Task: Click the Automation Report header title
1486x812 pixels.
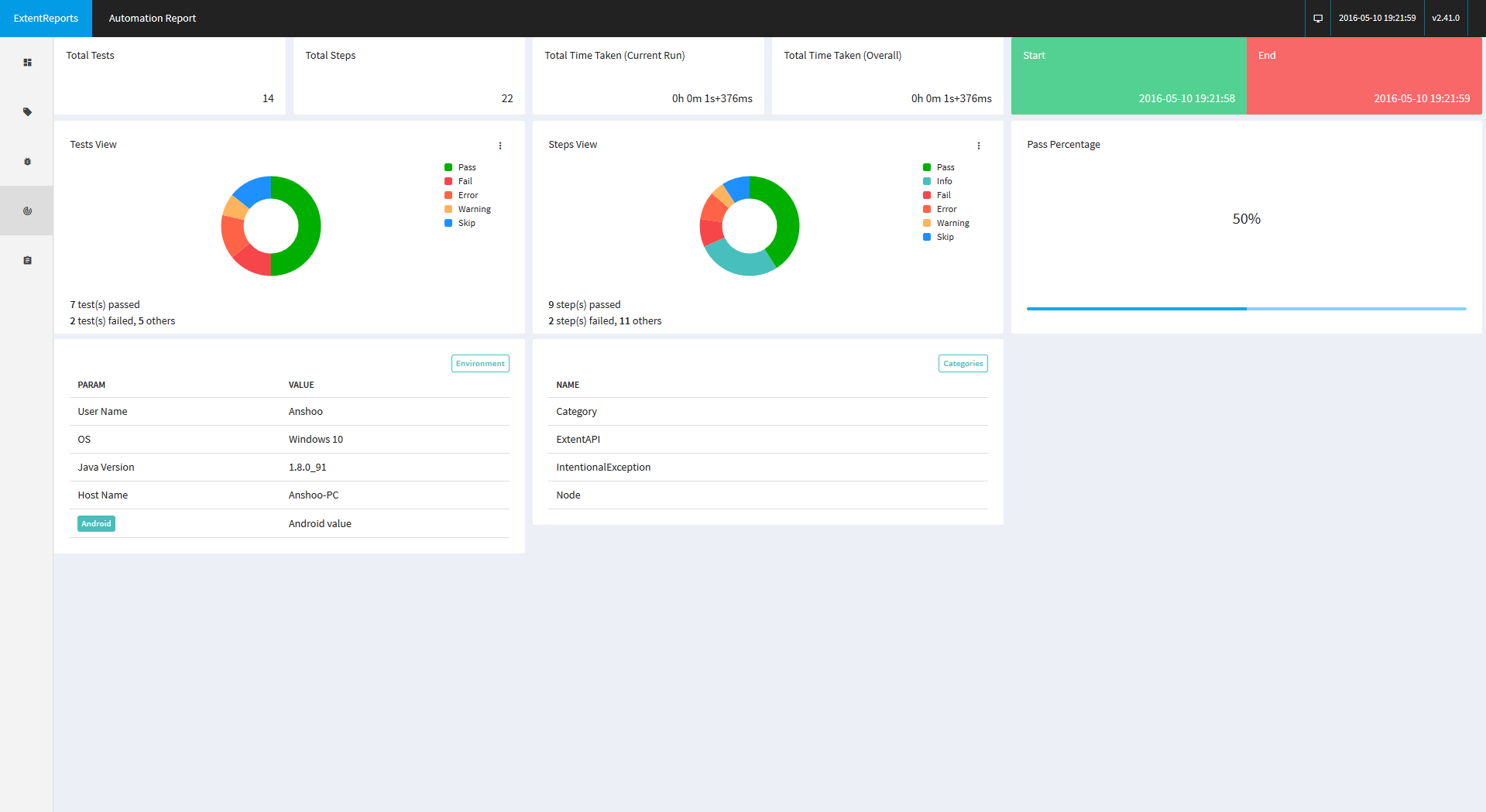Action: pos(153,18)
